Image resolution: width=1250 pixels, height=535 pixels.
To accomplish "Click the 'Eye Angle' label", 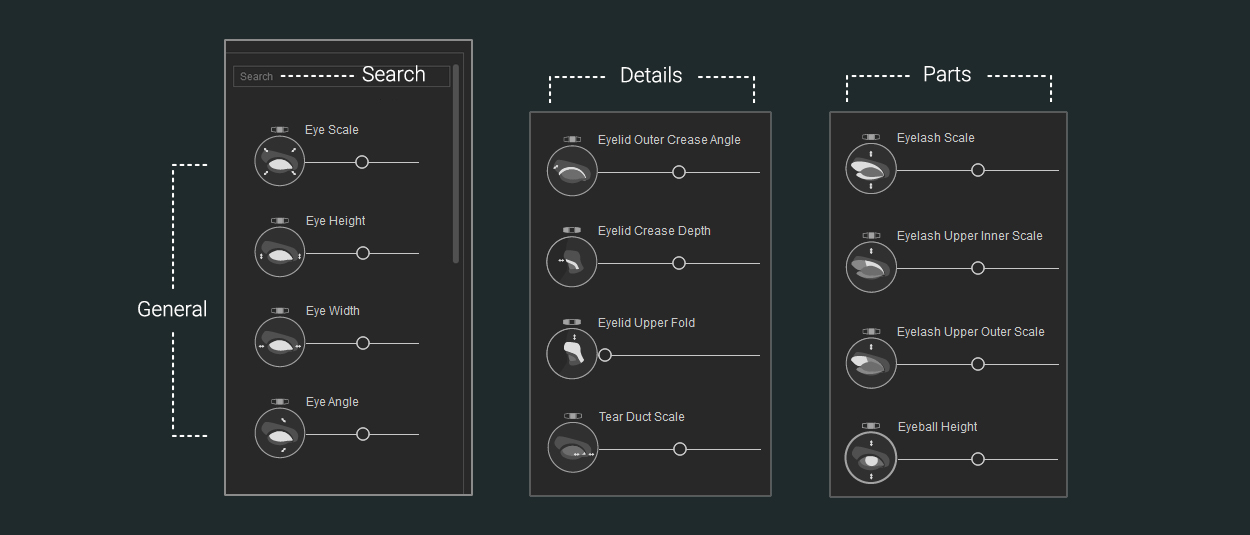I will (332, 402).
